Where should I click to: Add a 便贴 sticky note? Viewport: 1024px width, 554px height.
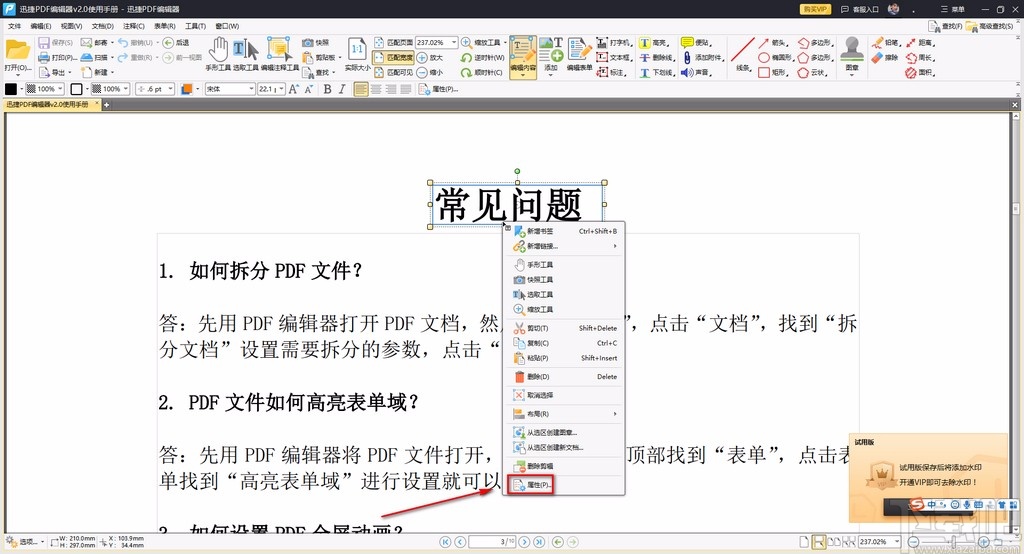(x=696, y=42)
